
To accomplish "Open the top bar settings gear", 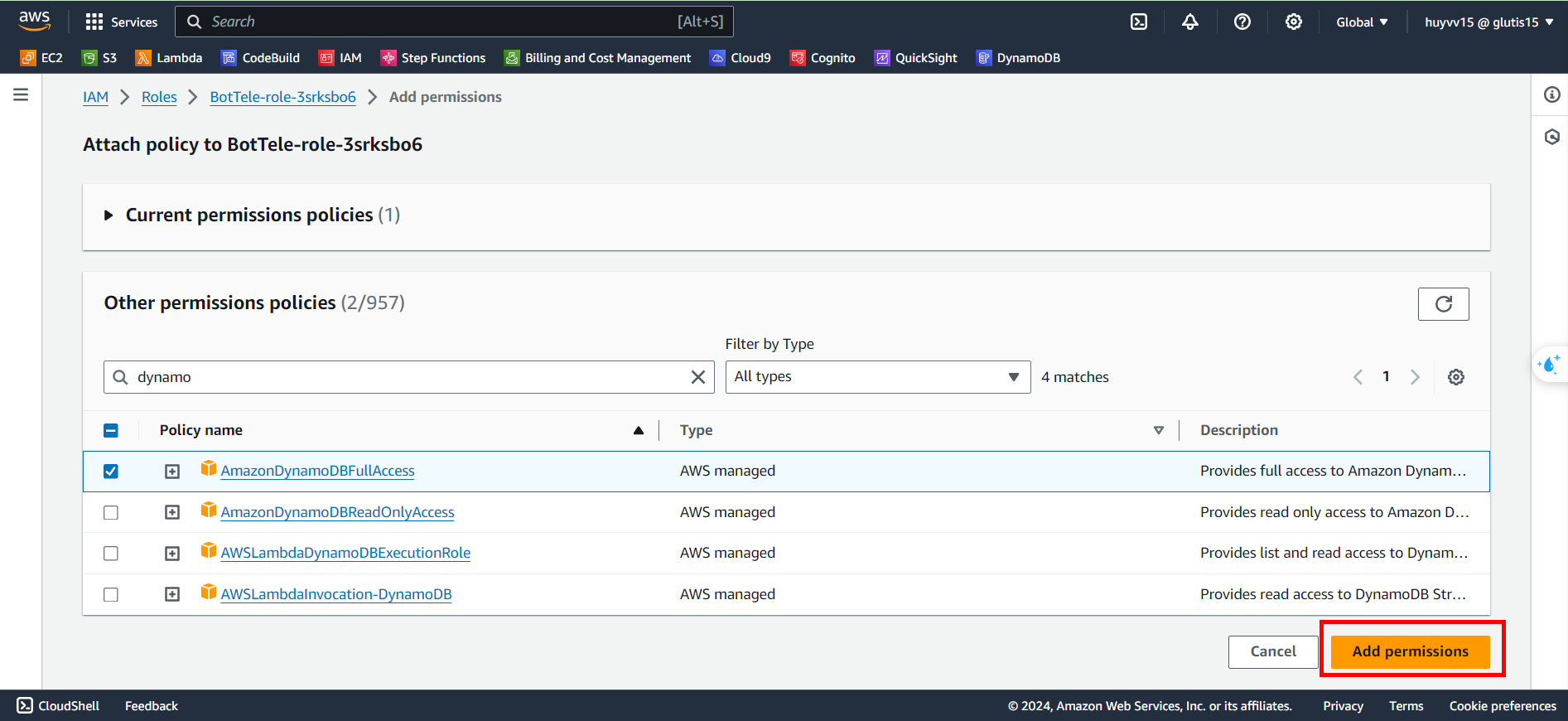I will coord(1294,22).
